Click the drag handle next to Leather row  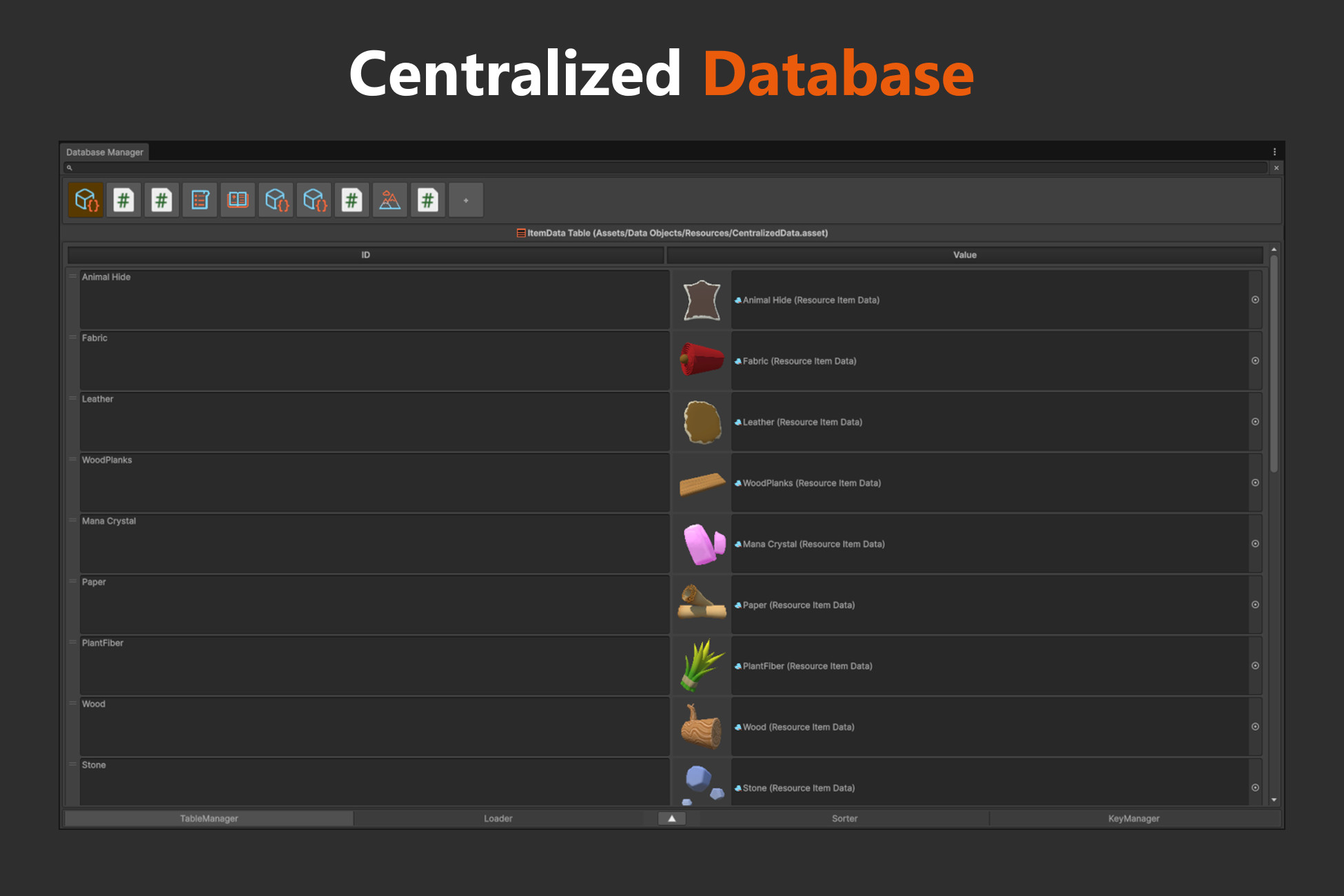click(x=72, y=398)
